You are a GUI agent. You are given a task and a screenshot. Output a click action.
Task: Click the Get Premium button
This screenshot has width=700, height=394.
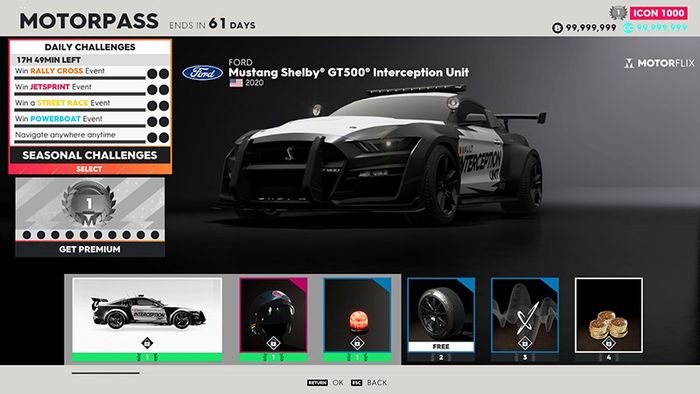(x=90, y=249)
